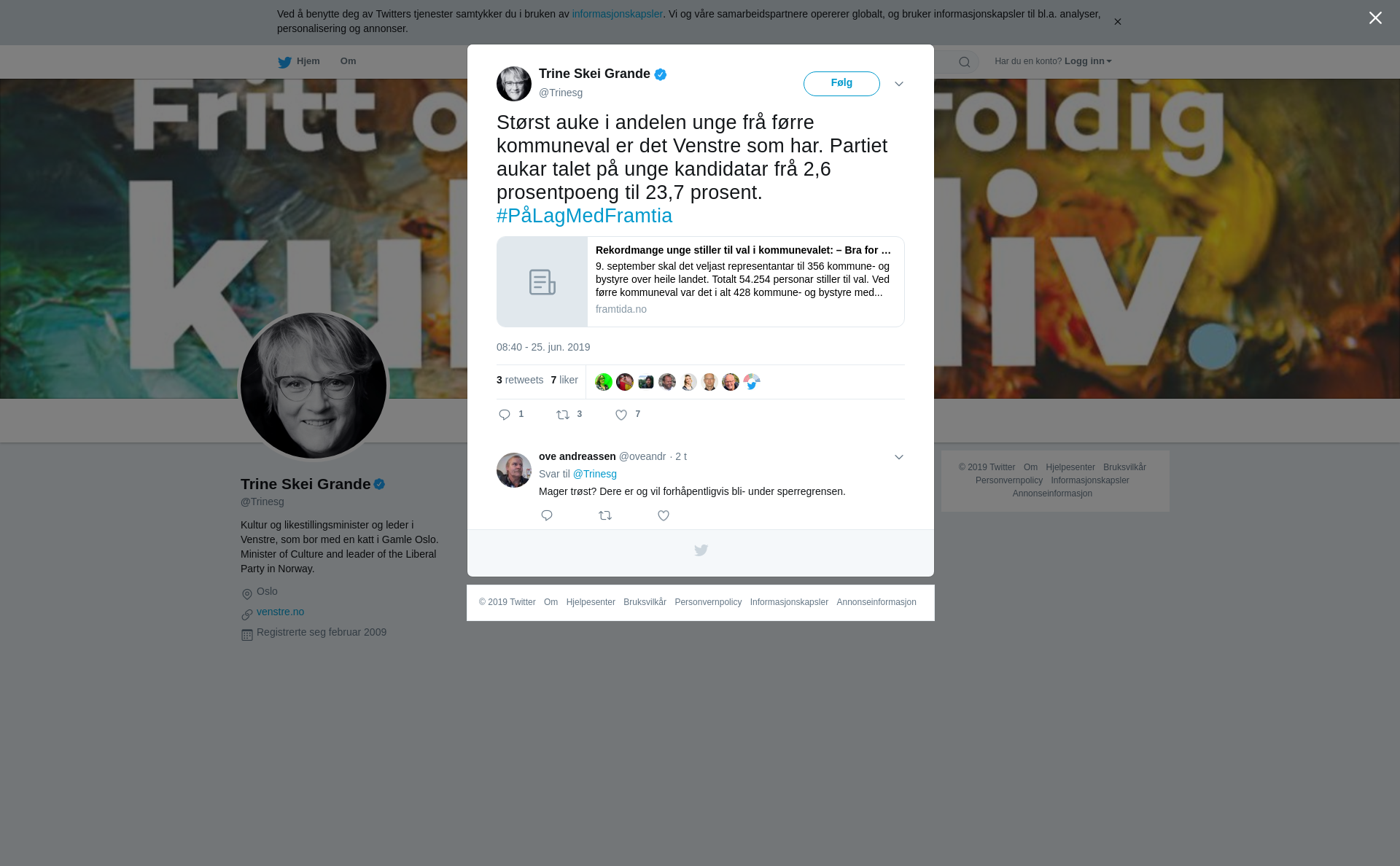Expand tweet options chevron next to Følg
This screenshot has height=866, width=1400.
tap(899, 84)
